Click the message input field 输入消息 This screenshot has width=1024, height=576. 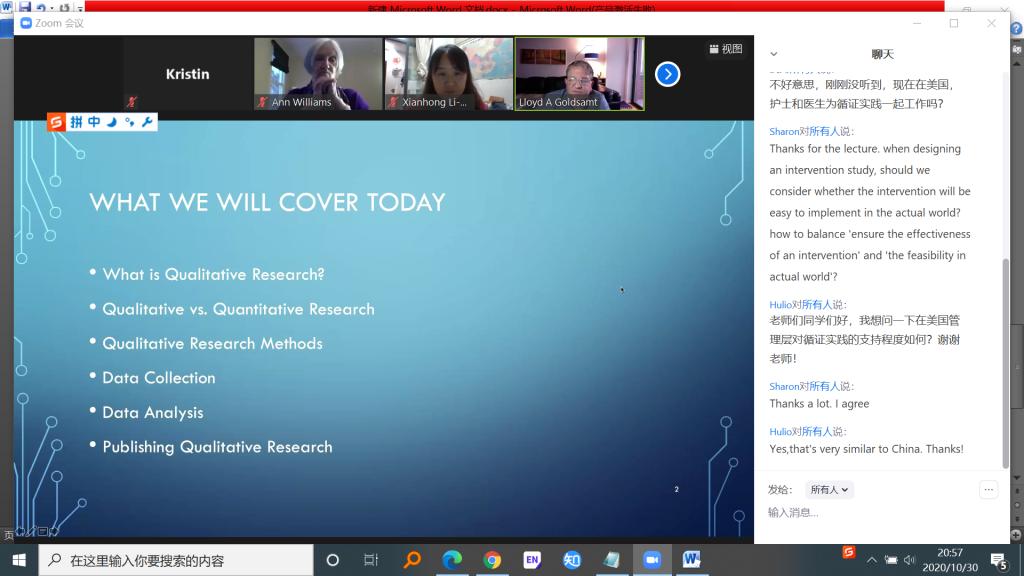[880, 513]
